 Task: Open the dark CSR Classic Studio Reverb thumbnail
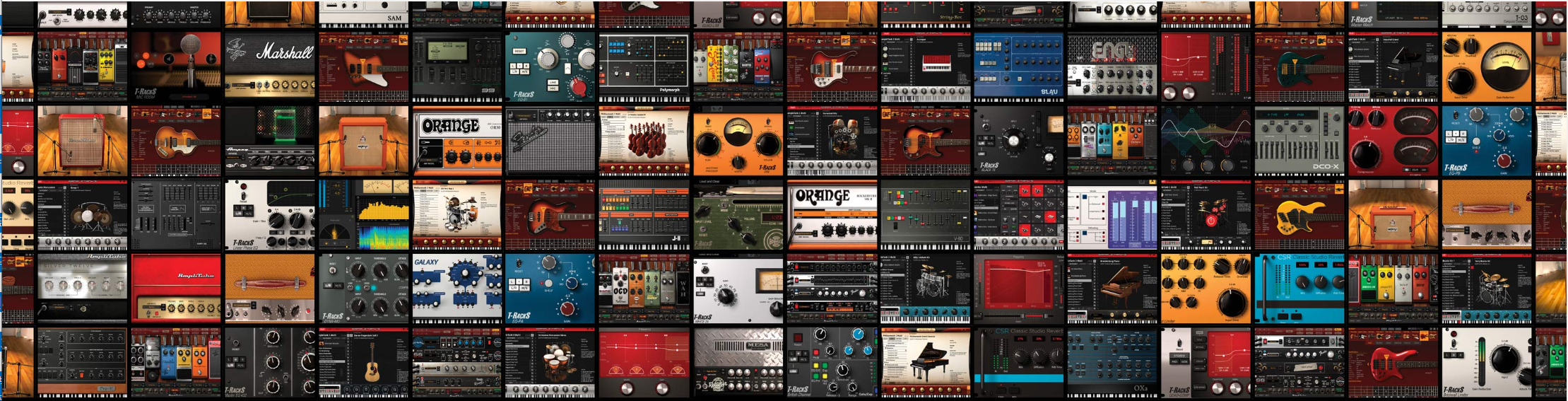click(1018, 362)
